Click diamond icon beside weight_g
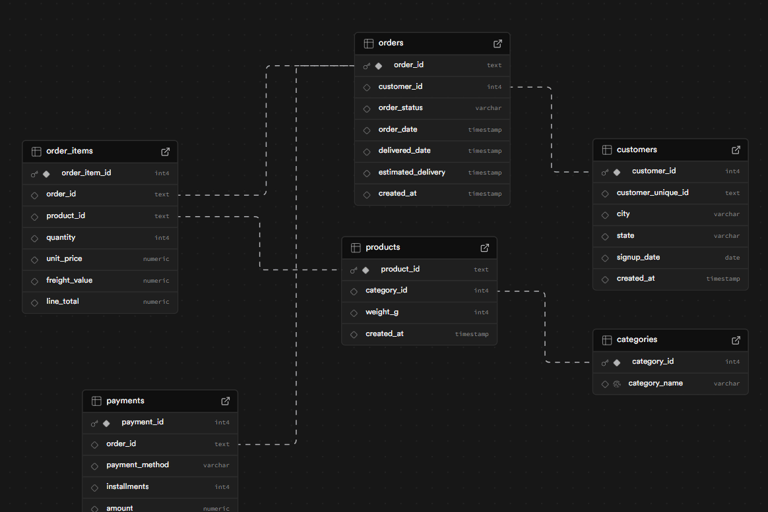768x512 pixels. pos(354,313)
